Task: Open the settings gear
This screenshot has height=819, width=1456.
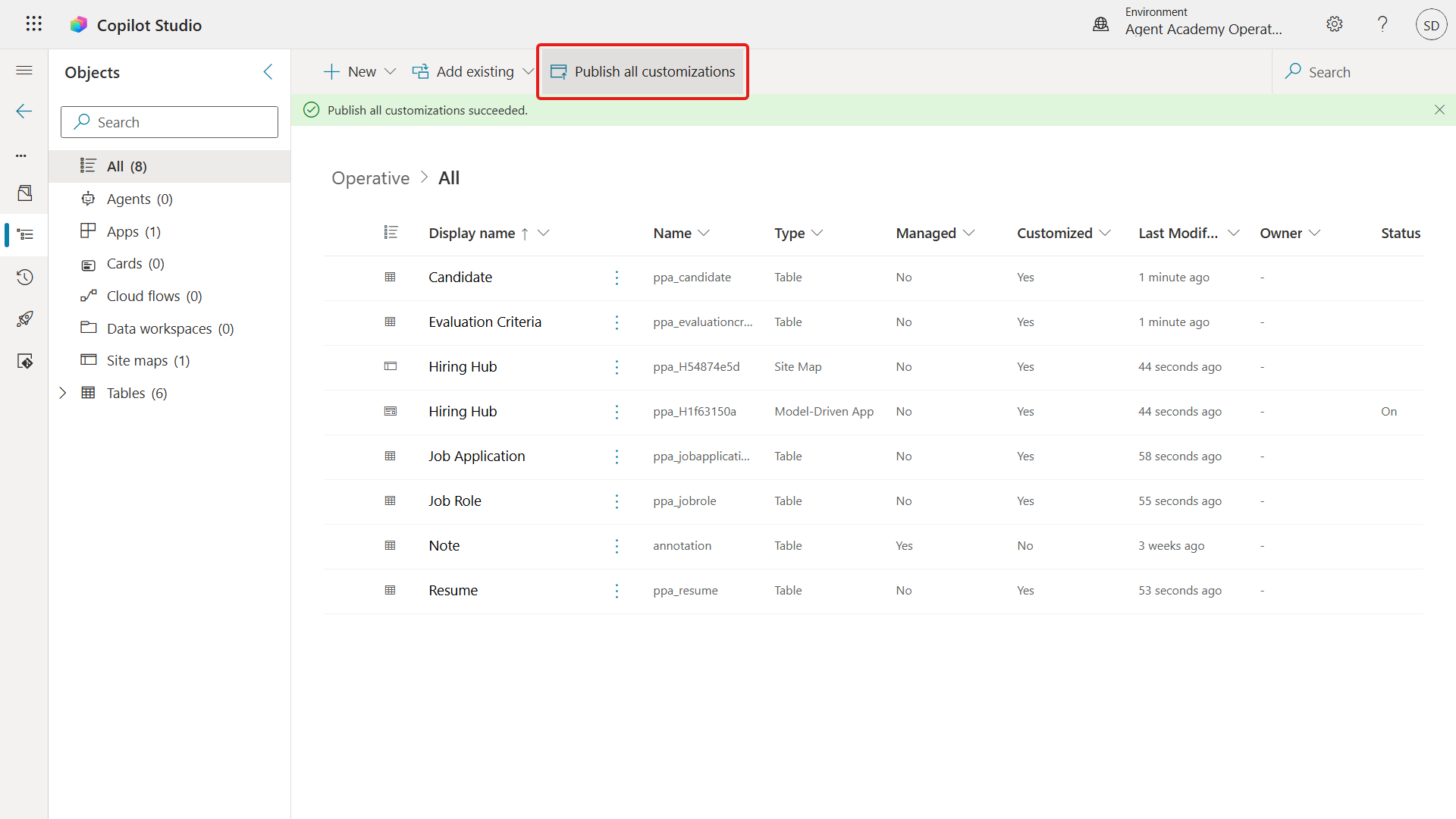Action: click(x=1335, y=24)
